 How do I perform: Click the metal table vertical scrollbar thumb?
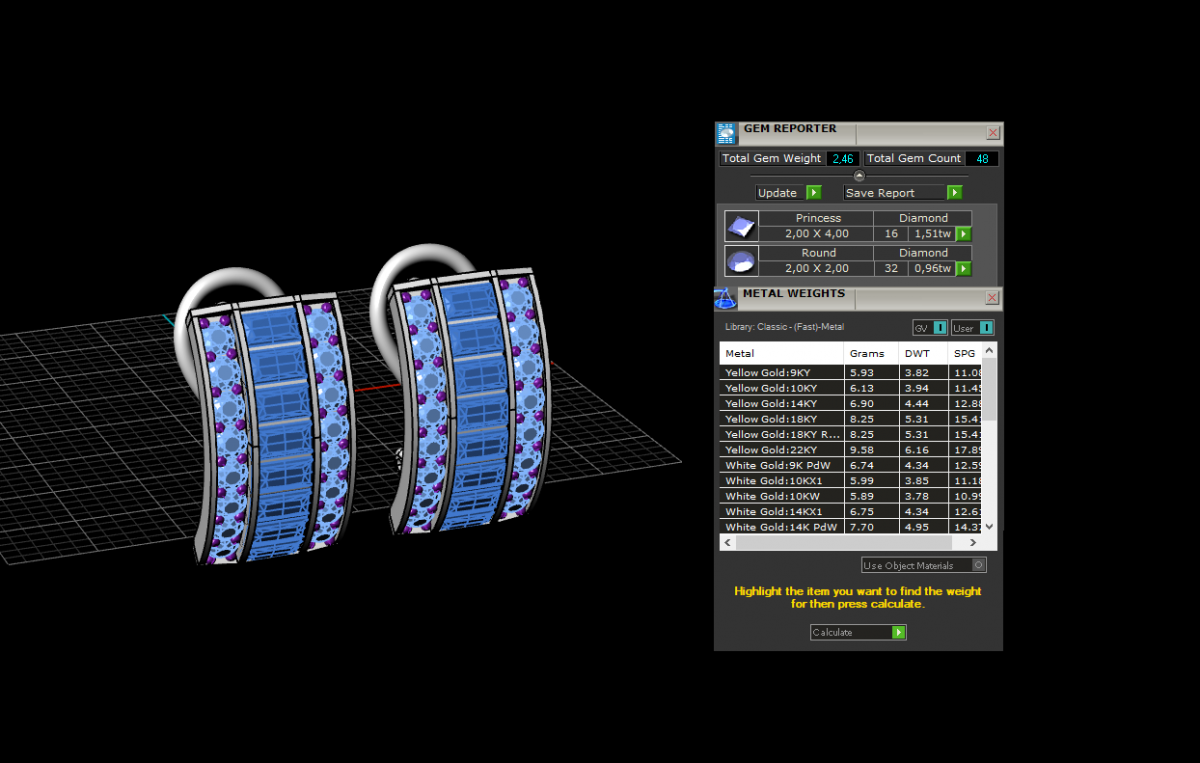(x=990, y=390)
